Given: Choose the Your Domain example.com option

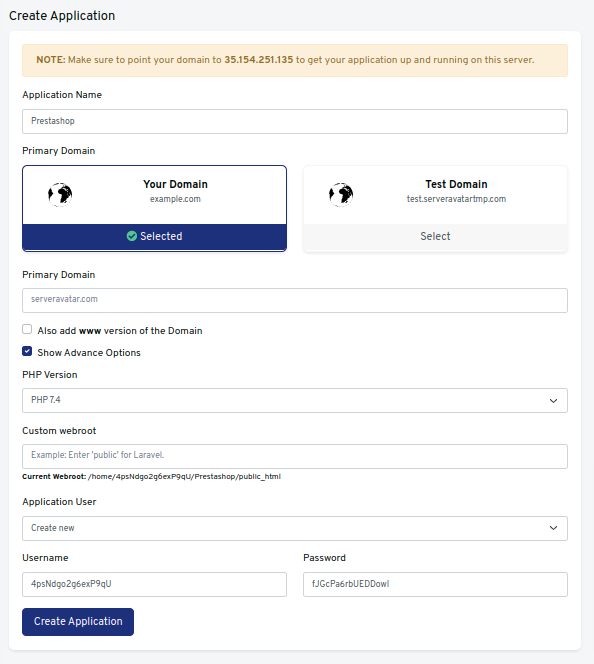Looking at the screenshot, I should pos(155,195).
